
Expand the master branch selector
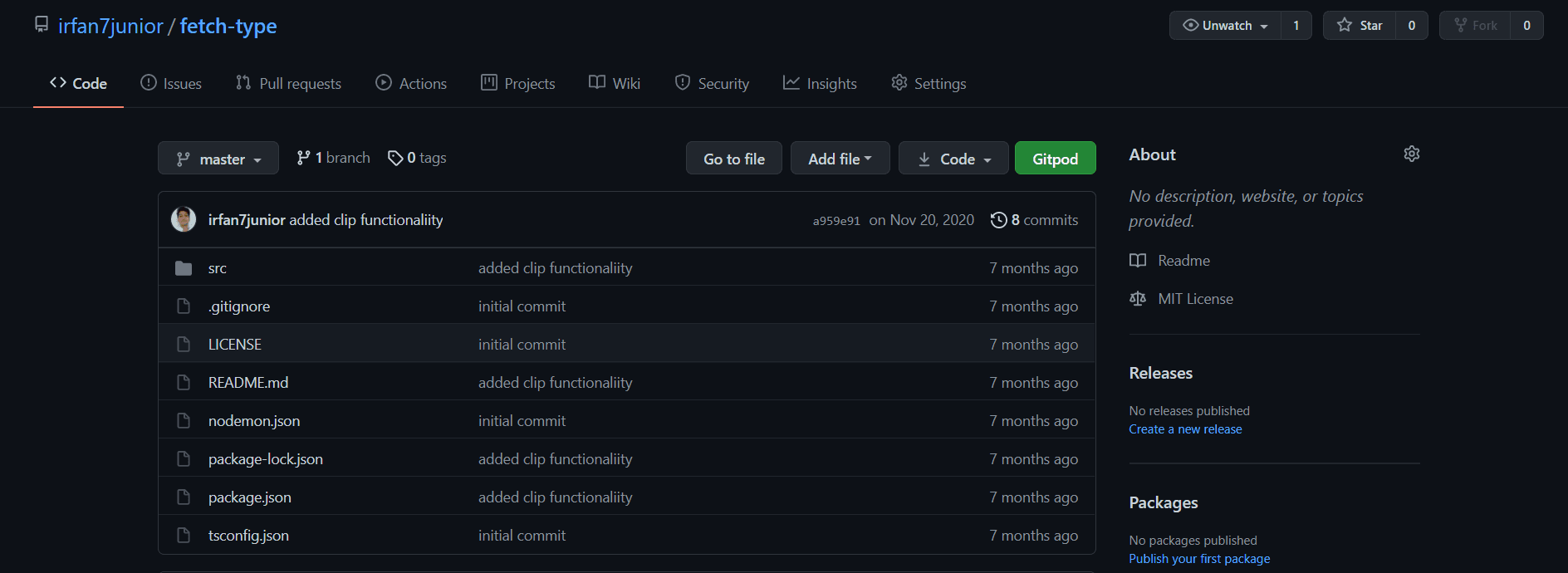218,159
